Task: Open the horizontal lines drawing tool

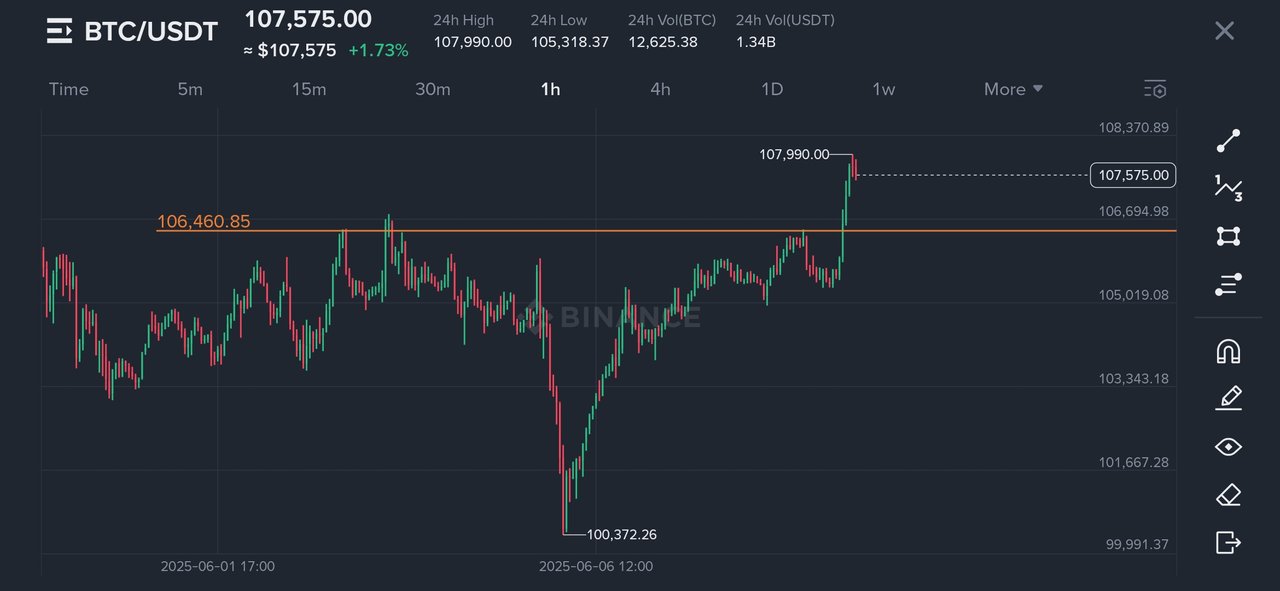Action: [1228, 284]
